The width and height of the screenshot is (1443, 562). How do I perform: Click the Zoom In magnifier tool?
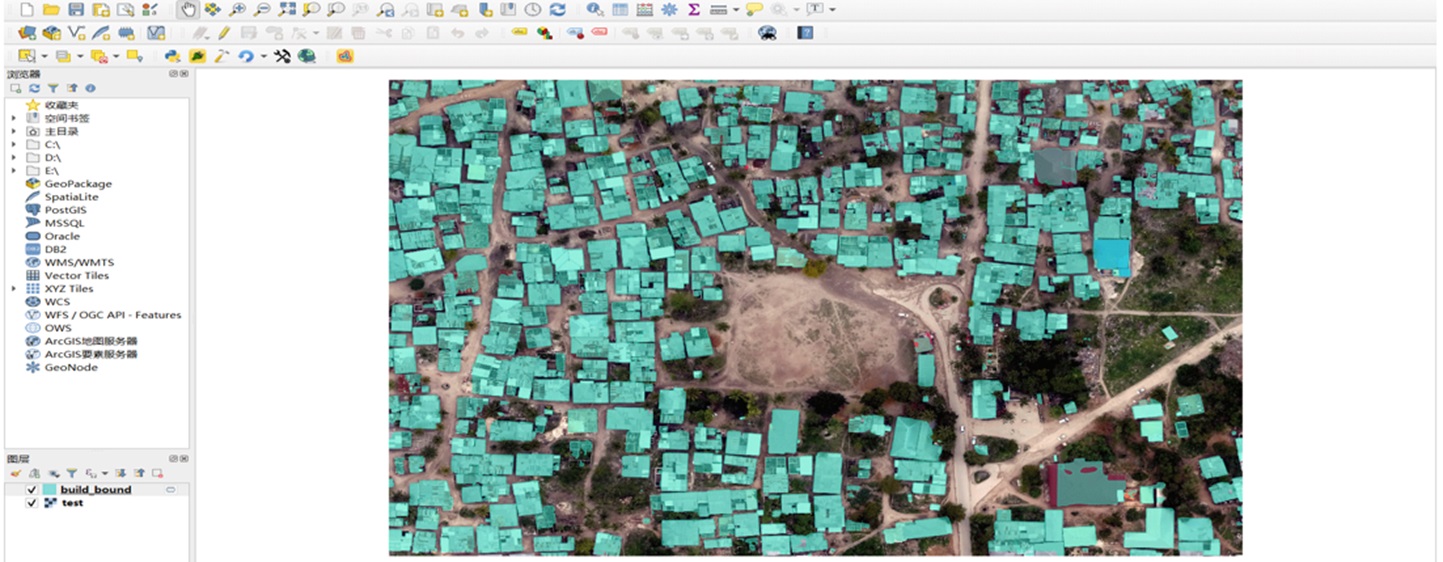click(237, 9)
